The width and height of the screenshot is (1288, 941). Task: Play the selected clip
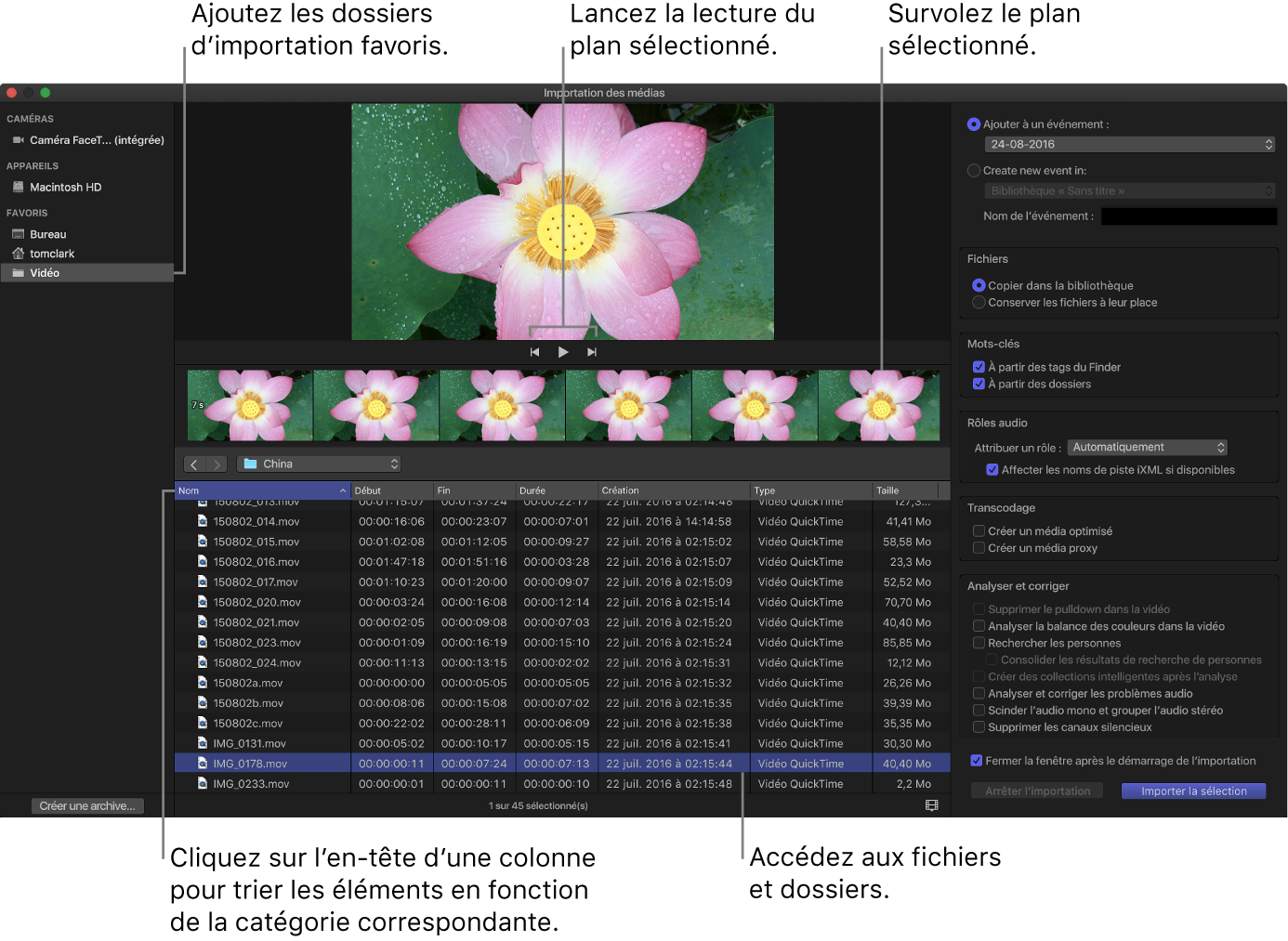click(563, 351)
